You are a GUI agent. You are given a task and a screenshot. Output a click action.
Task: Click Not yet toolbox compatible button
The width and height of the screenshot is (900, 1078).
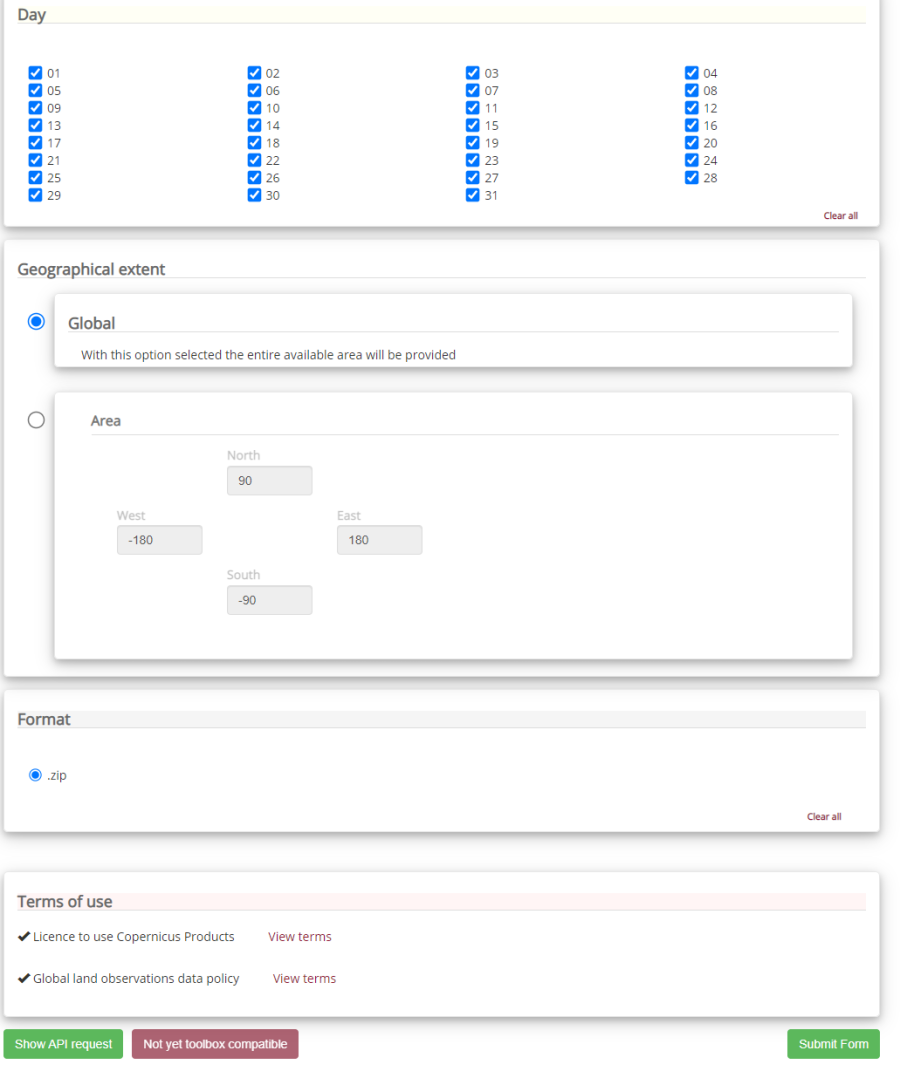215,1044
